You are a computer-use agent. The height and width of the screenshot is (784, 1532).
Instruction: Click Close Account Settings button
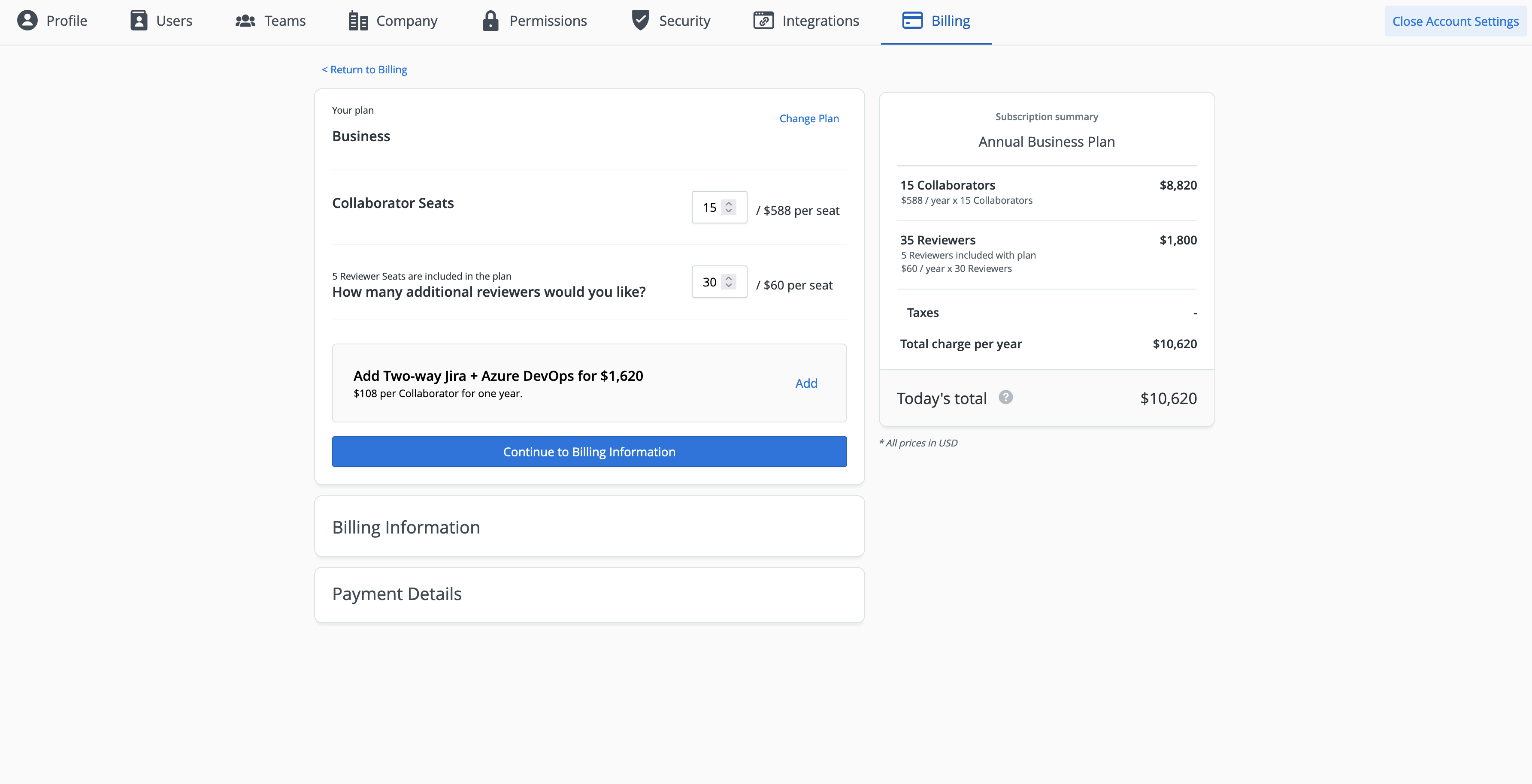[x=1455, y=21]
